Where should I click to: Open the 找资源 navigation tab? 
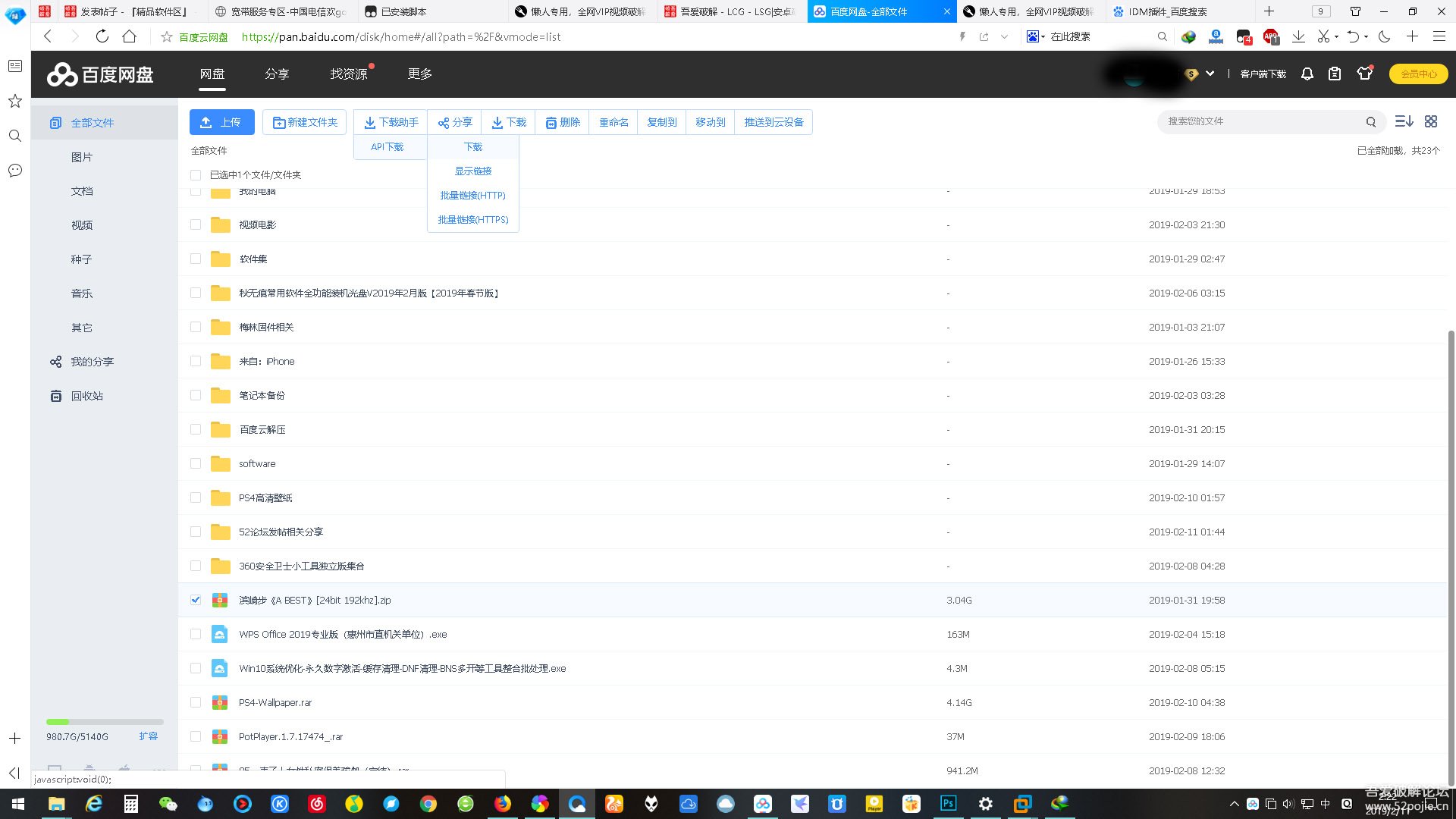click(x=348, y=74)
